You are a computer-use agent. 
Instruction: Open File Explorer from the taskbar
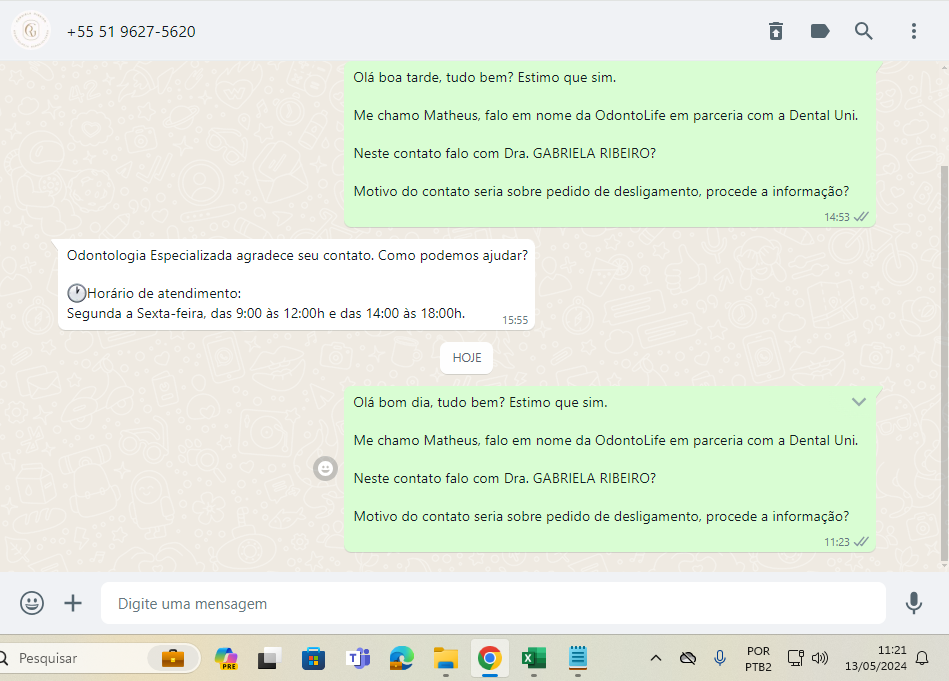point(445,658)
